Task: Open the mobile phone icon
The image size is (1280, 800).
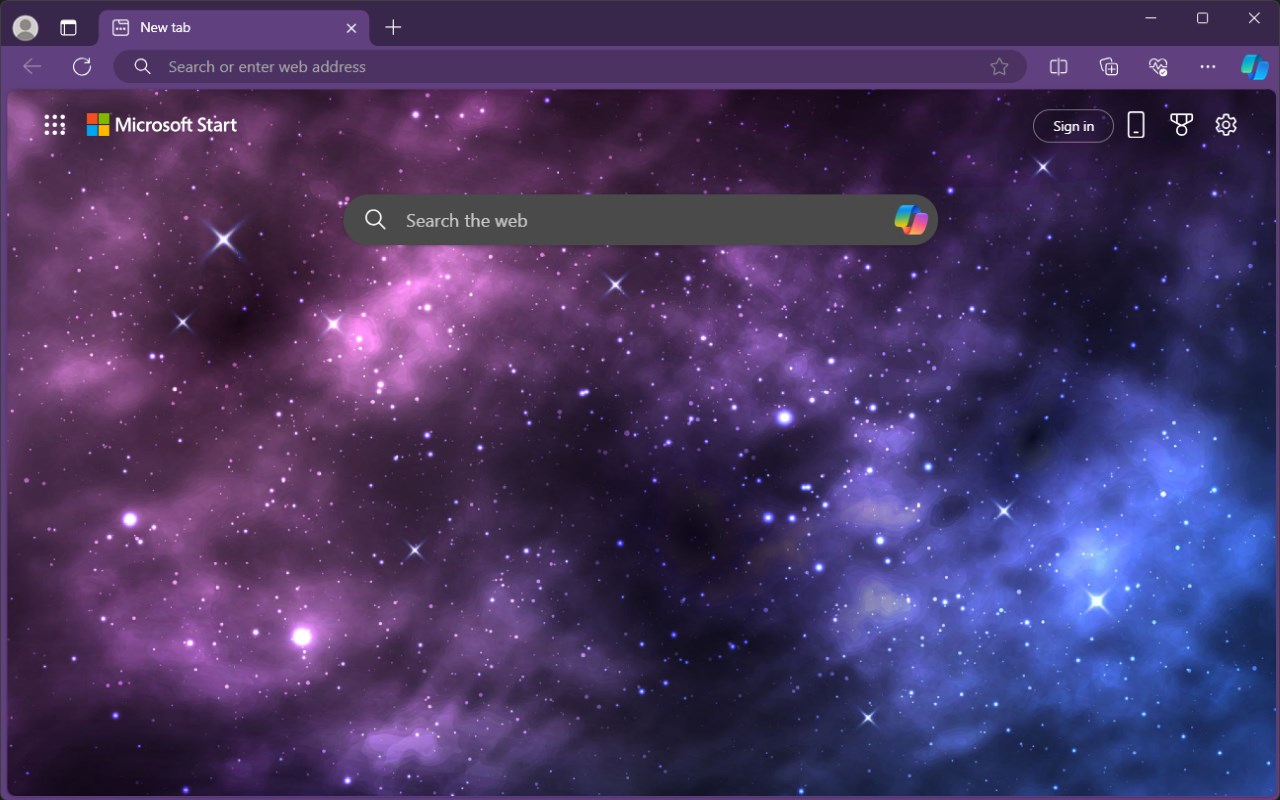Action: click(1136, 125)
